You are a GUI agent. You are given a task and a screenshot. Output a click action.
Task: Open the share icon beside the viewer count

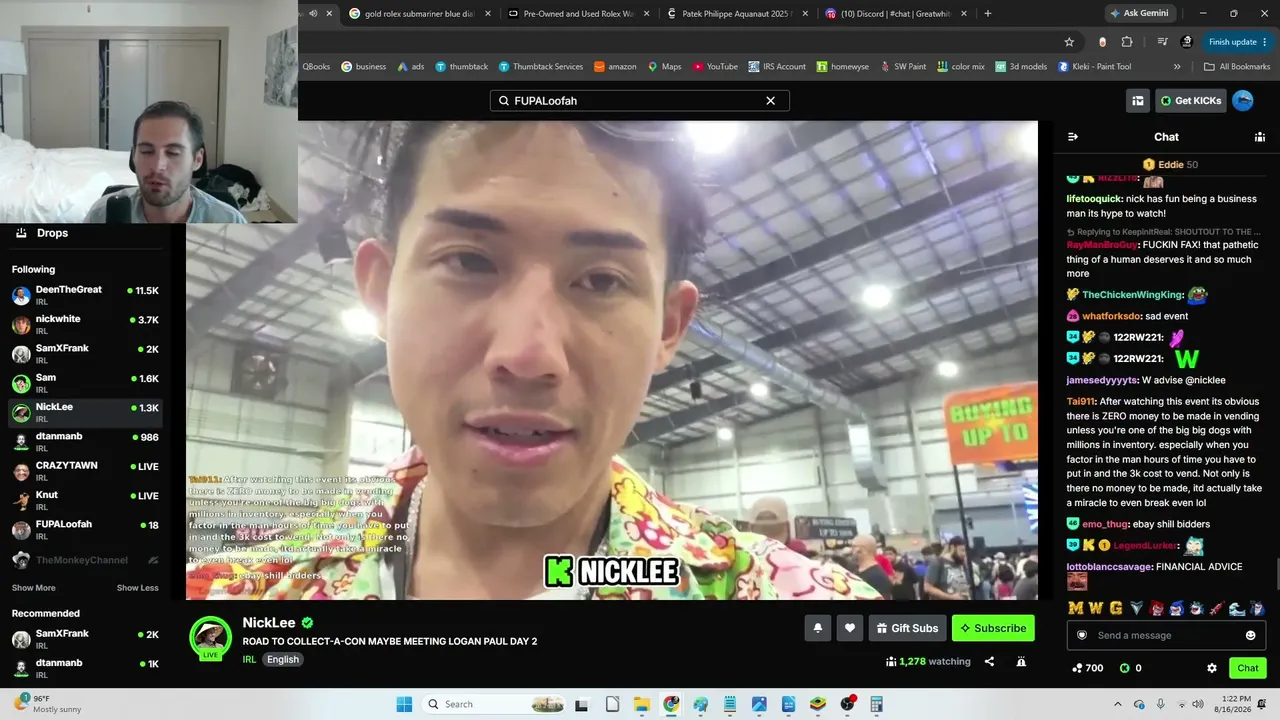click(989, 661)
